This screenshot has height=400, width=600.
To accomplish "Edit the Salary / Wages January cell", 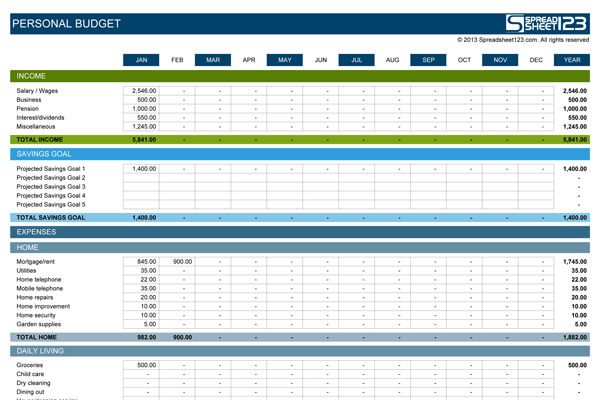I will (141, 91).
